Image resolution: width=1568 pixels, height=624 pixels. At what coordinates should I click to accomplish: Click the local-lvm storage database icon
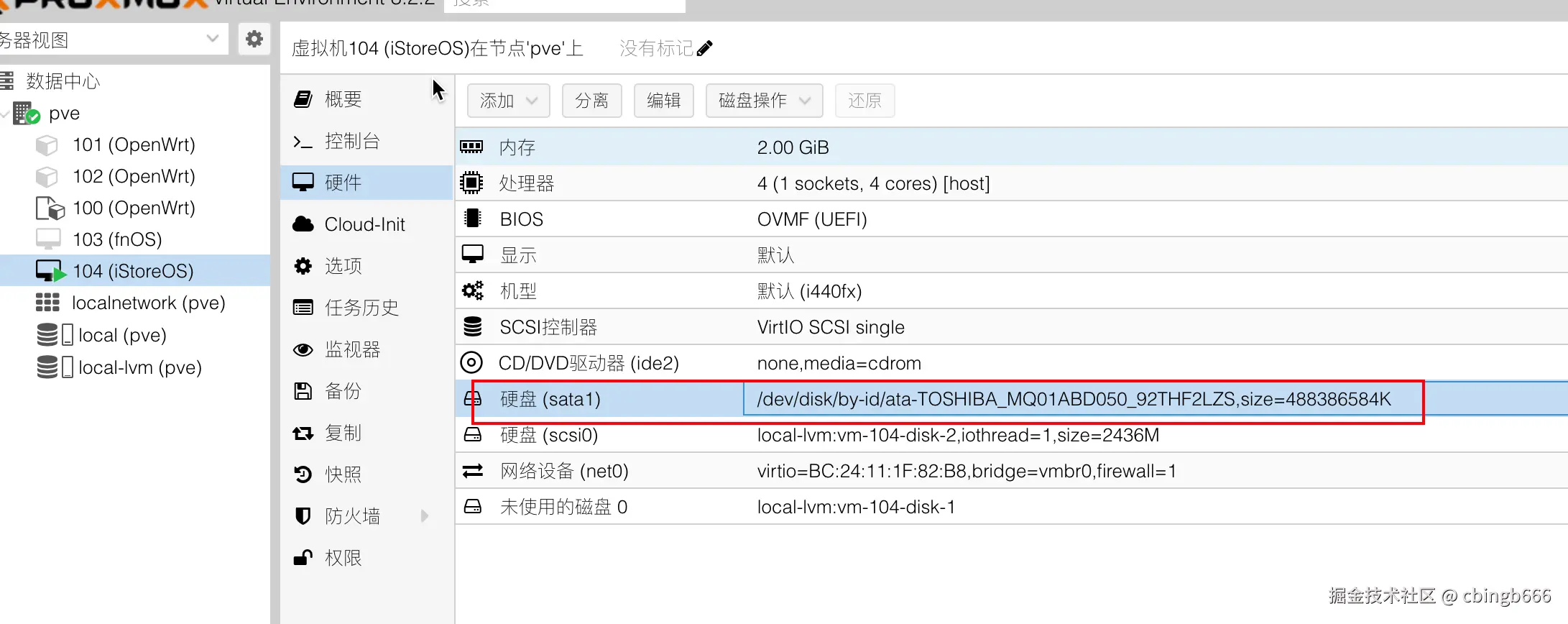tap(47, 367)
